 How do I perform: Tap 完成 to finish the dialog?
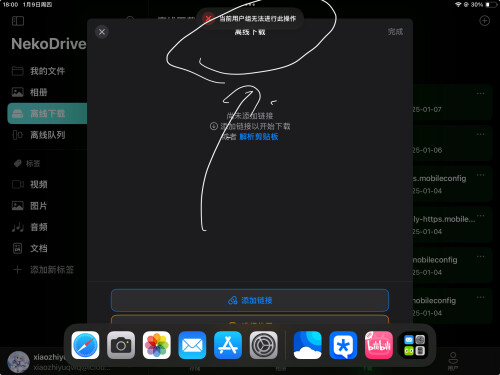click(x=395, y=32)
